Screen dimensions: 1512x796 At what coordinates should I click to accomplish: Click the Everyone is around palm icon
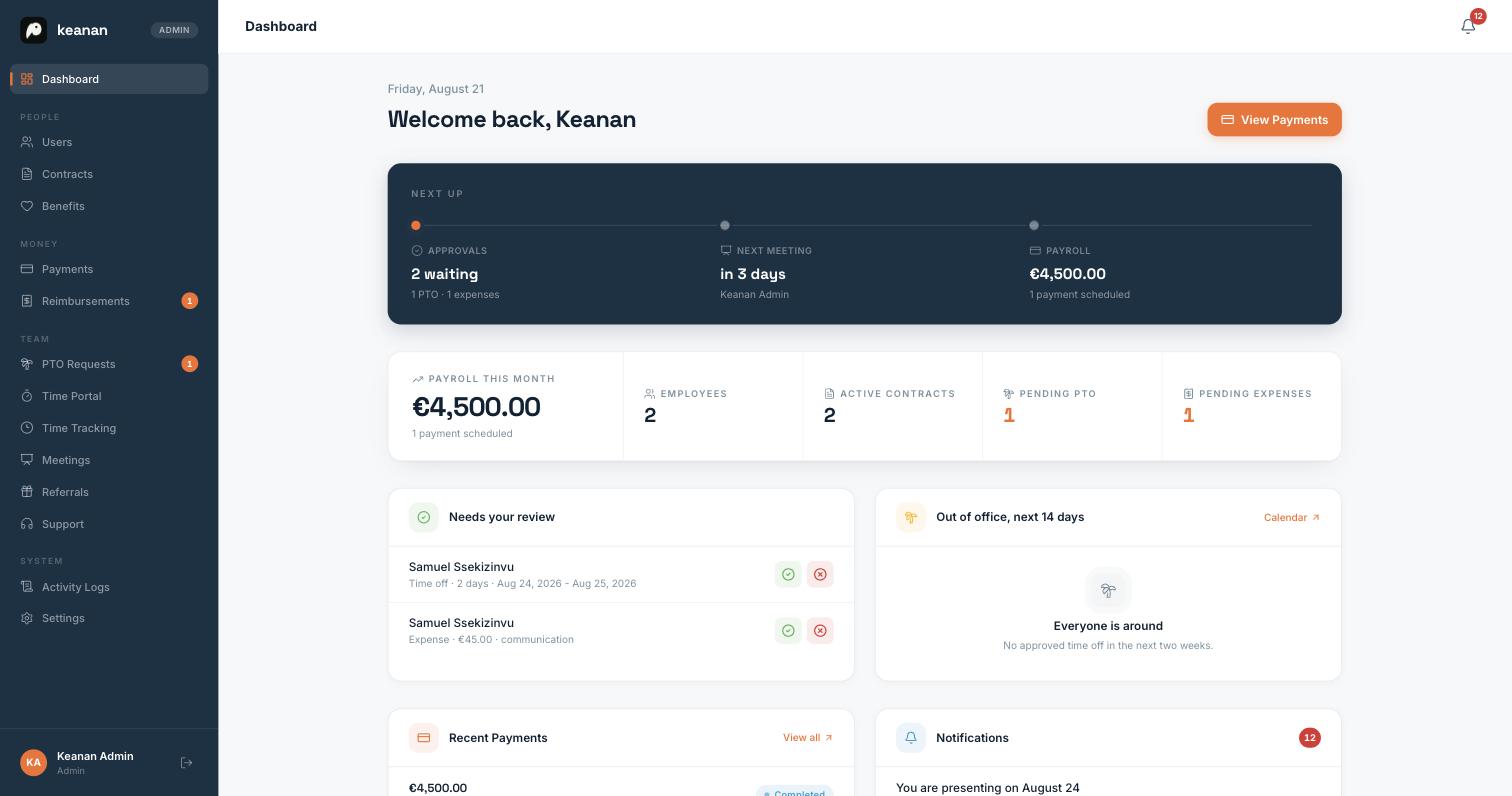(1108, 590)
